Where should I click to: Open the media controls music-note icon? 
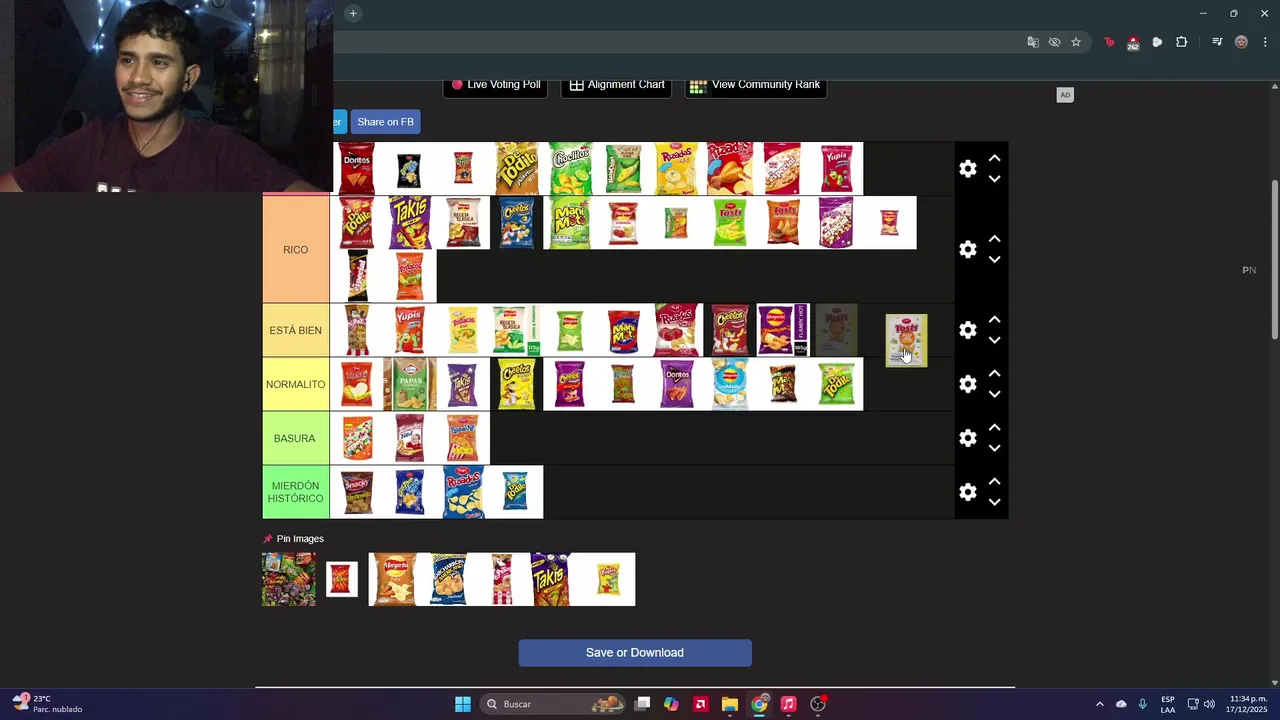point(1217,42)
